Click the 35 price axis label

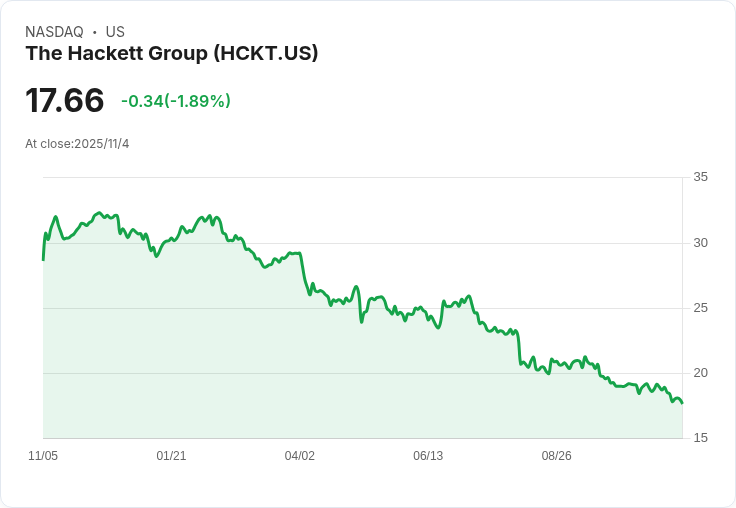700,178
